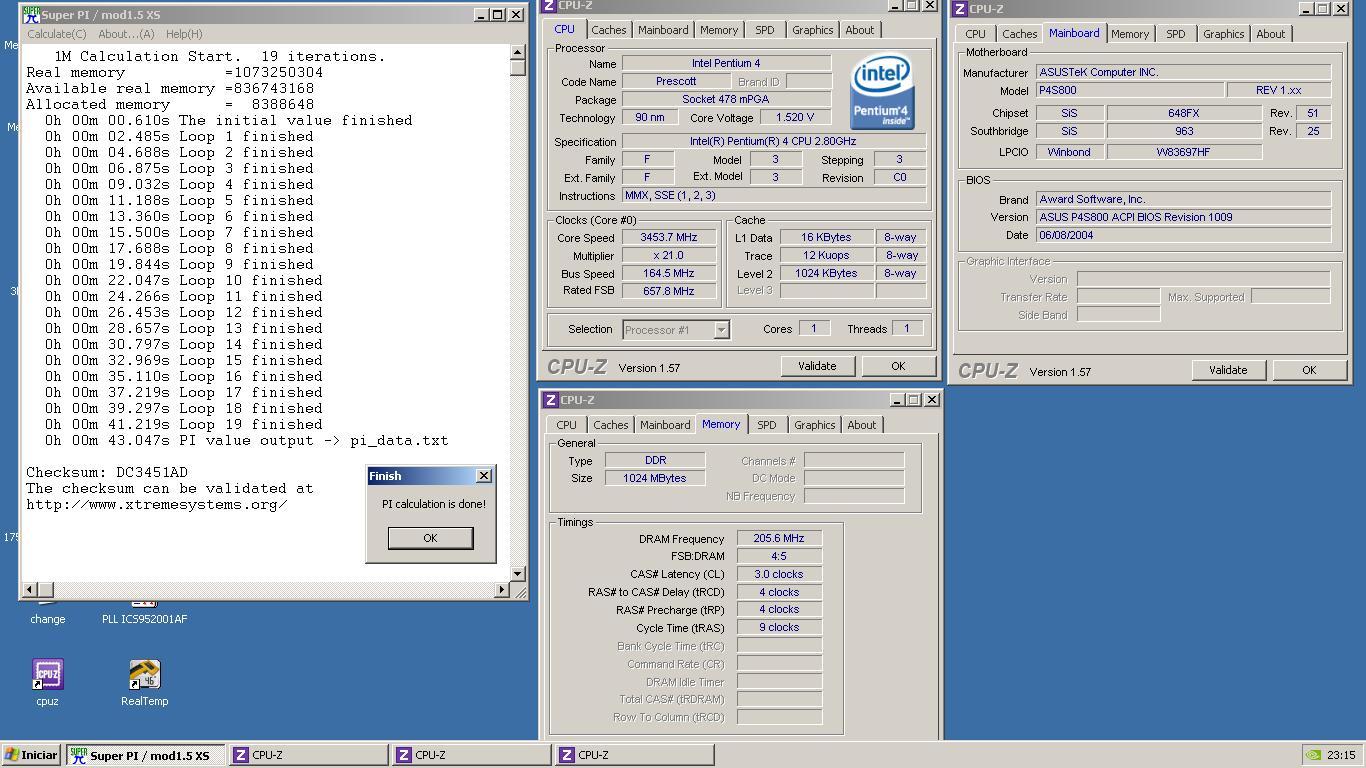1366x768 pixels.
Task: Go to Graphics tab in Memory window
Action: [814, 425]
